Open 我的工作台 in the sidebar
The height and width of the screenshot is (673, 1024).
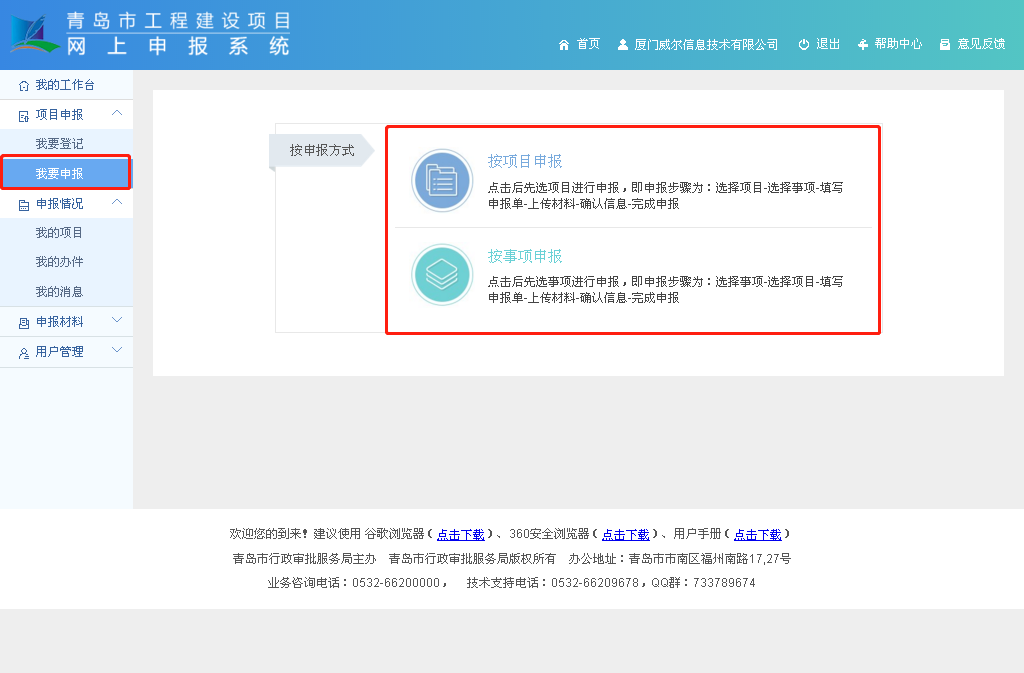pyautogui.click(x=65, y=85)
